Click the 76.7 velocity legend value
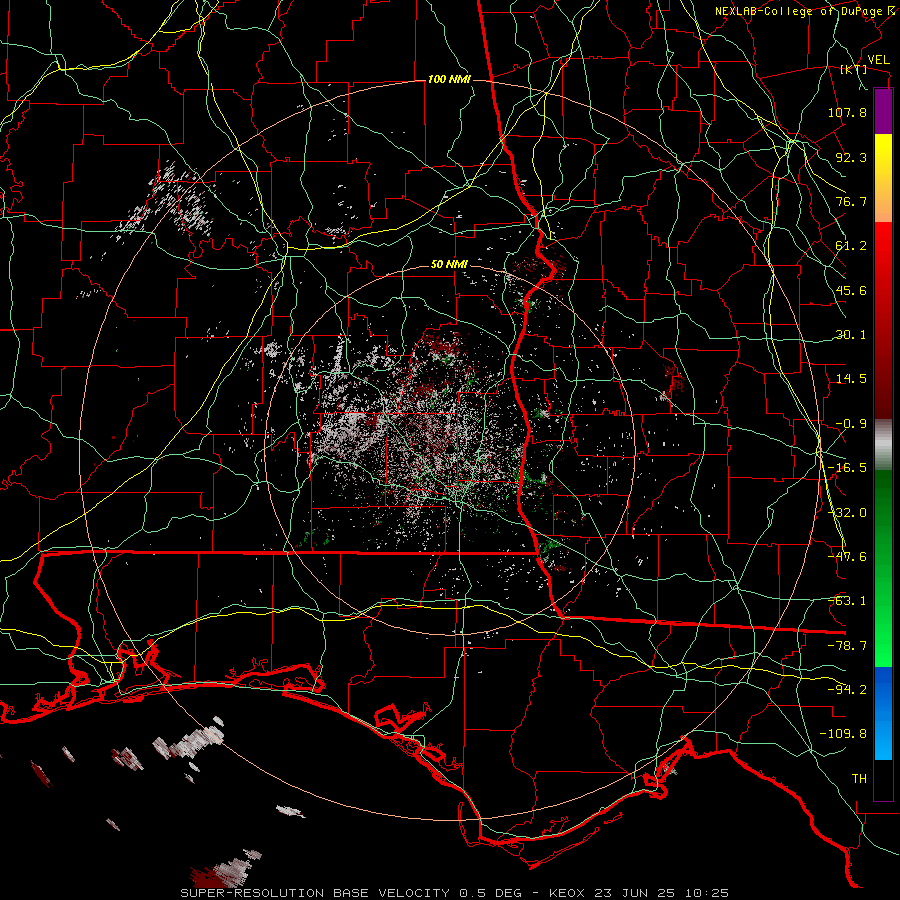The image size is (900, 900). (851, 201)
